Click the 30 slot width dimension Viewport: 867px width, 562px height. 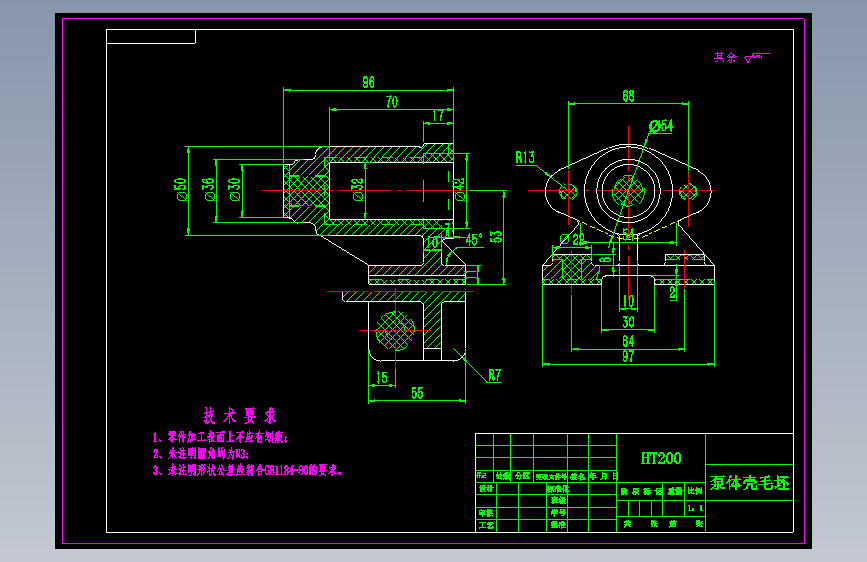coord(628,322)
